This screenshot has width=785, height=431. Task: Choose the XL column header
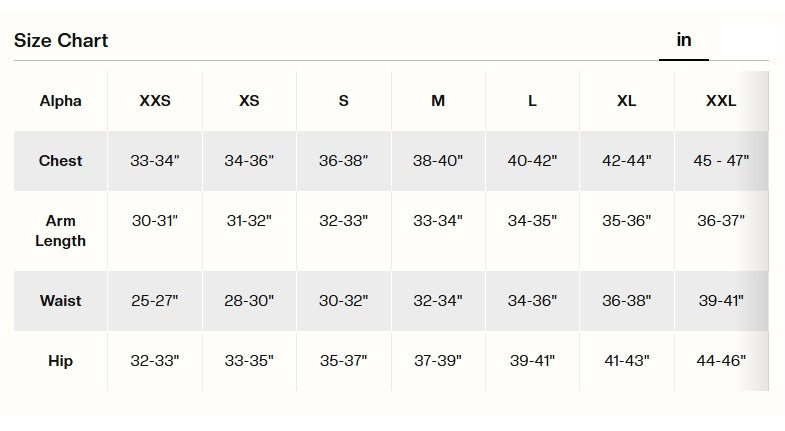[627, 101]
